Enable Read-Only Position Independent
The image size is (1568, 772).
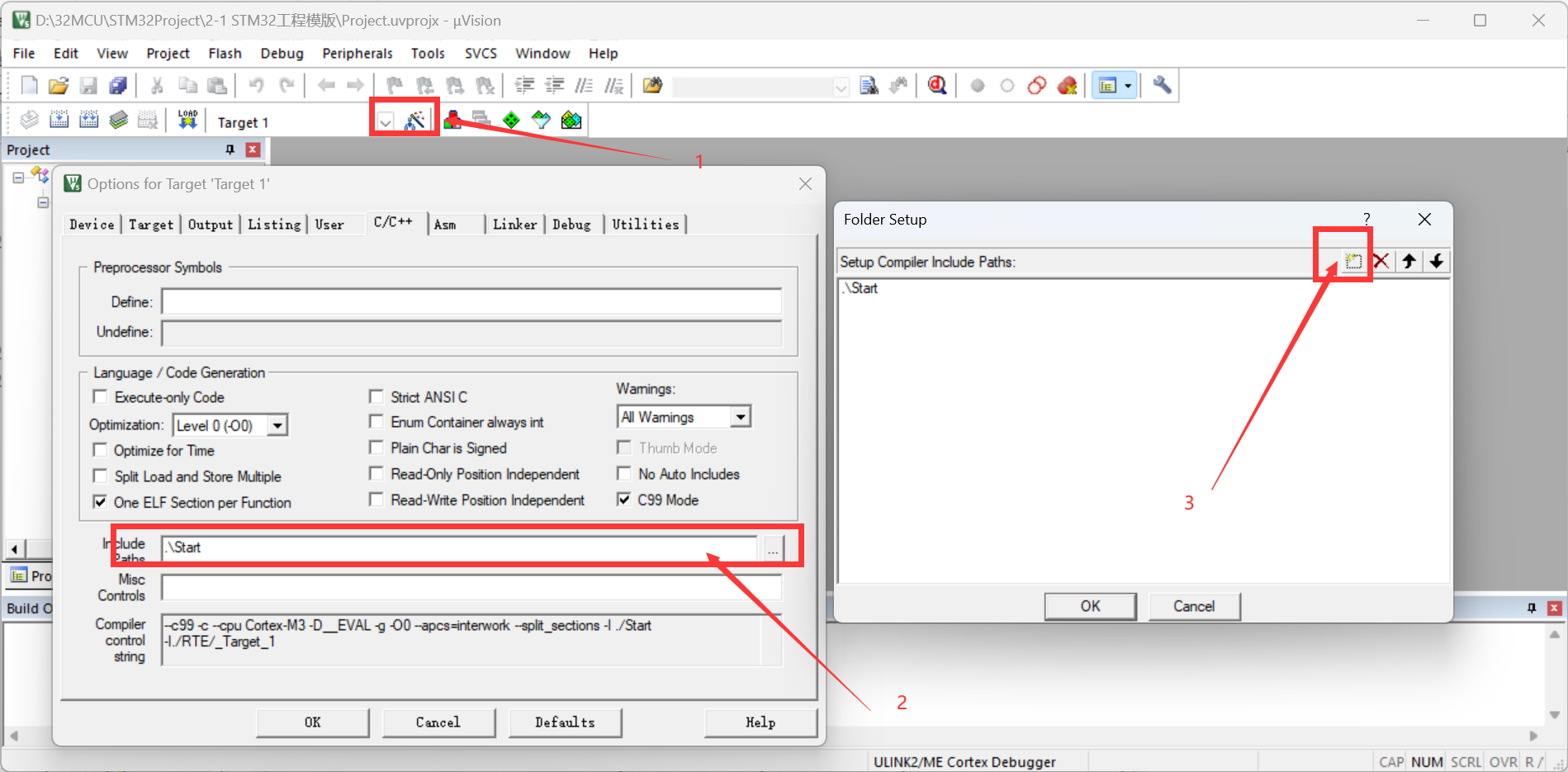click(x=376, y=474)
